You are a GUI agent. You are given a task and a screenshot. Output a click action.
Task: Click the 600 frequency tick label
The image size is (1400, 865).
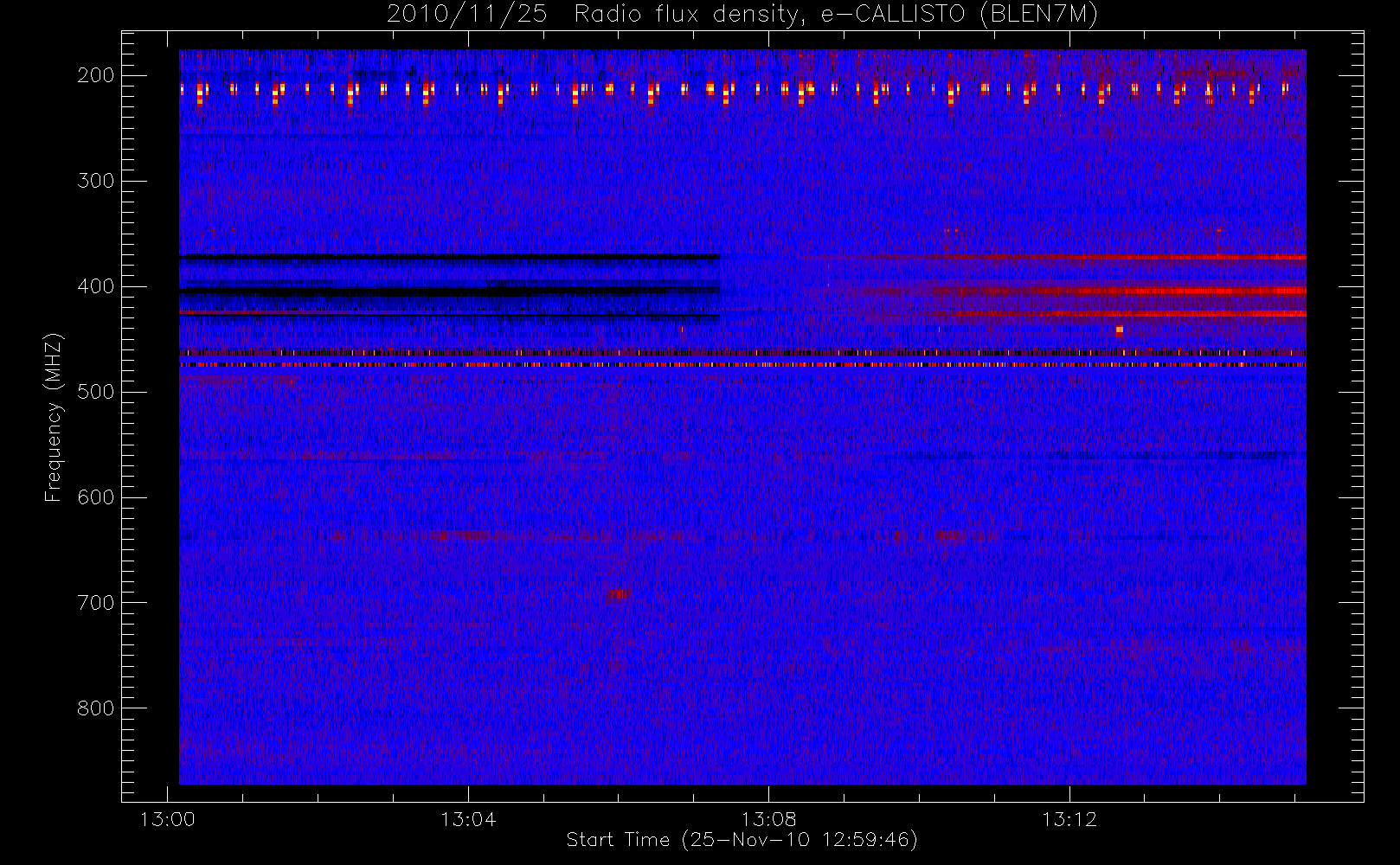[x=96, y=497]
